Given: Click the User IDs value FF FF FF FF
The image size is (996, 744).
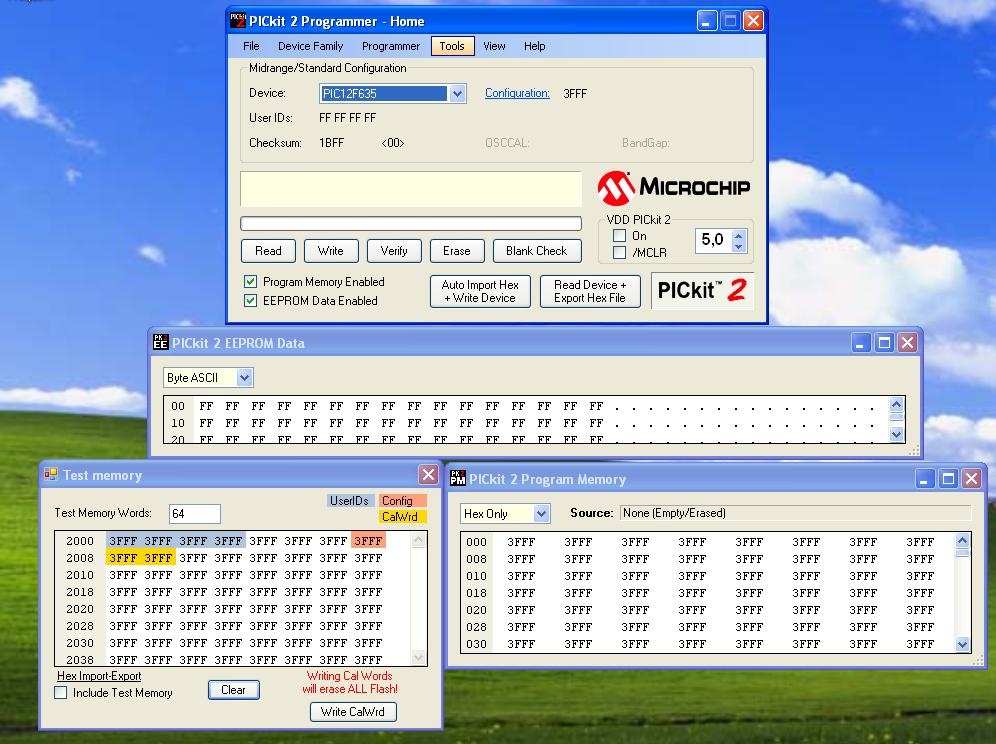Looking at the screenshot, I should pyautogui.click(x=347, y=118).
